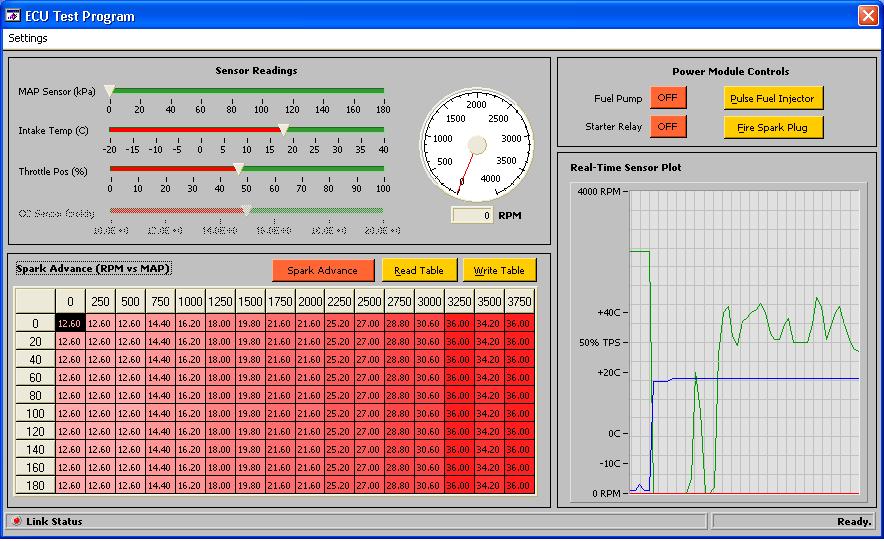Click the Throttle Pos slider handle
Image resolution: width=884 pixels, height=541 pixels.
coord(238,168)
